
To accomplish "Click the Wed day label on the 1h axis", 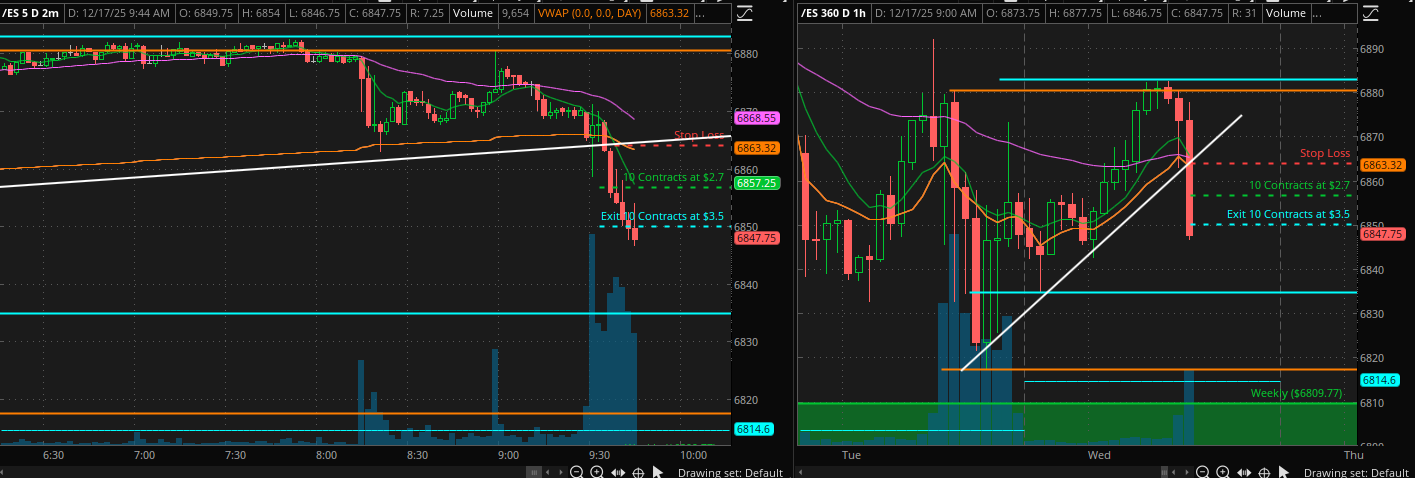I will click(x=1099, y=455).
